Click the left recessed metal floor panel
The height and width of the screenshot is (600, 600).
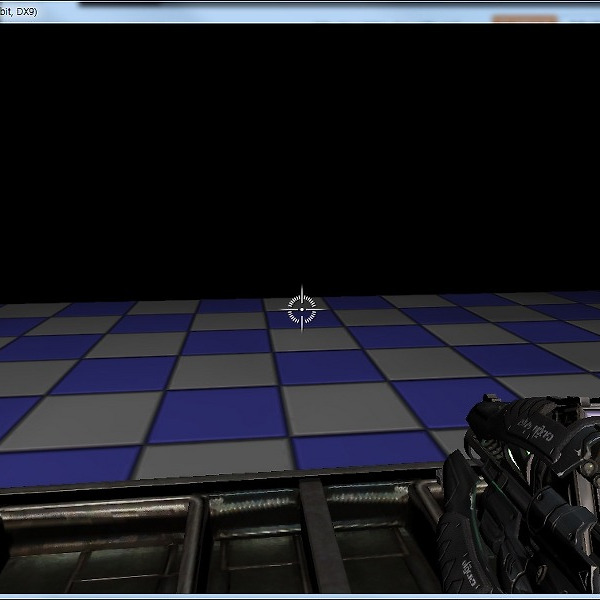(95, 545)
